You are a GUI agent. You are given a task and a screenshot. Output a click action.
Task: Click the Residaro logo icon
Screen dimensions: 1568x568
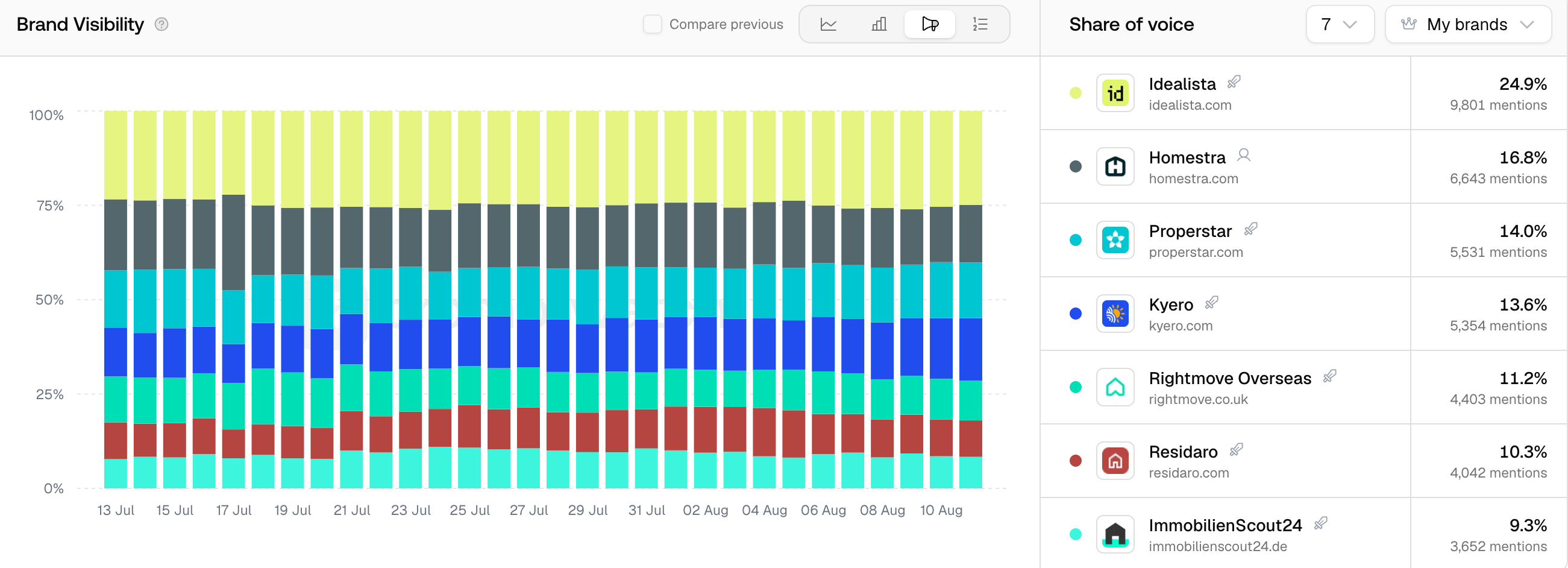pos(1115,461)
